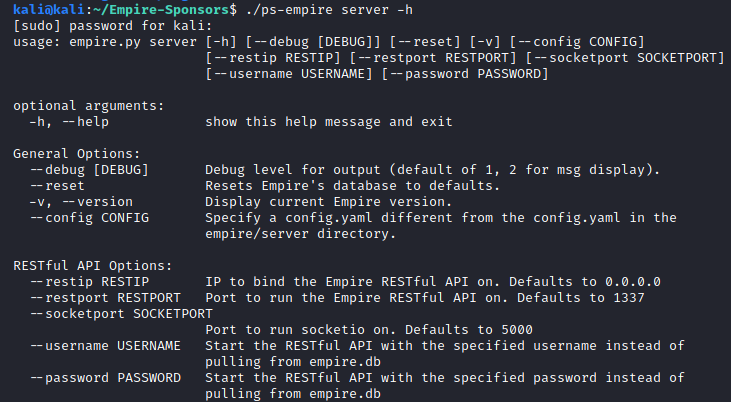The height and width of the screenshot is (402, 731).
Task: Click the General Options heading
Action: coord(76,154)
